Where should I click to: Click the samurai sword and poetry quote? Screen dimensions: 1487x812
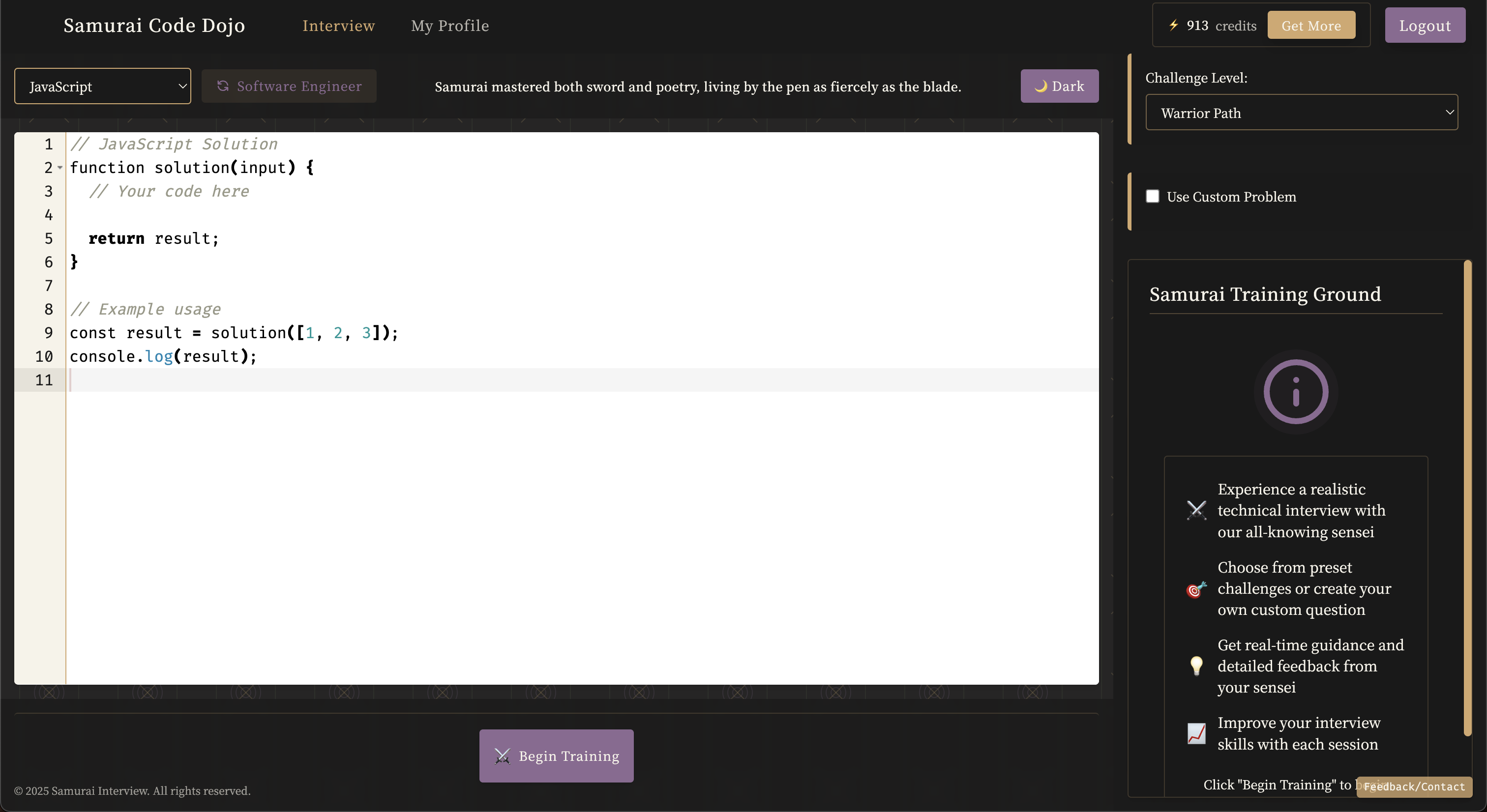698,86
